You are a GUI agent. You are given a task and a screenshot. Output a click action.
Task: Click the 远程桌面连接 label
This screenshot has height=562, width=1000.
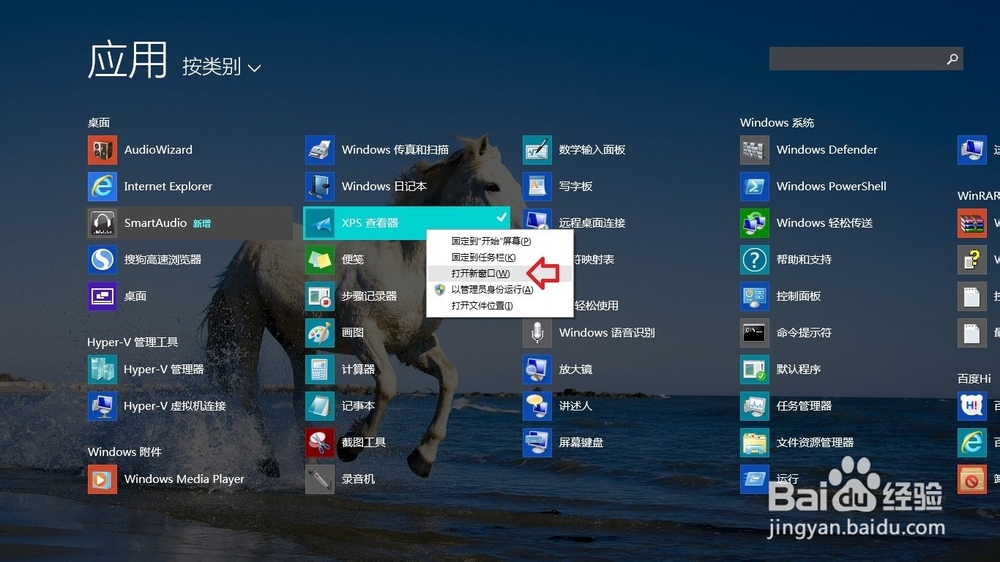click(x=592, y=223)
